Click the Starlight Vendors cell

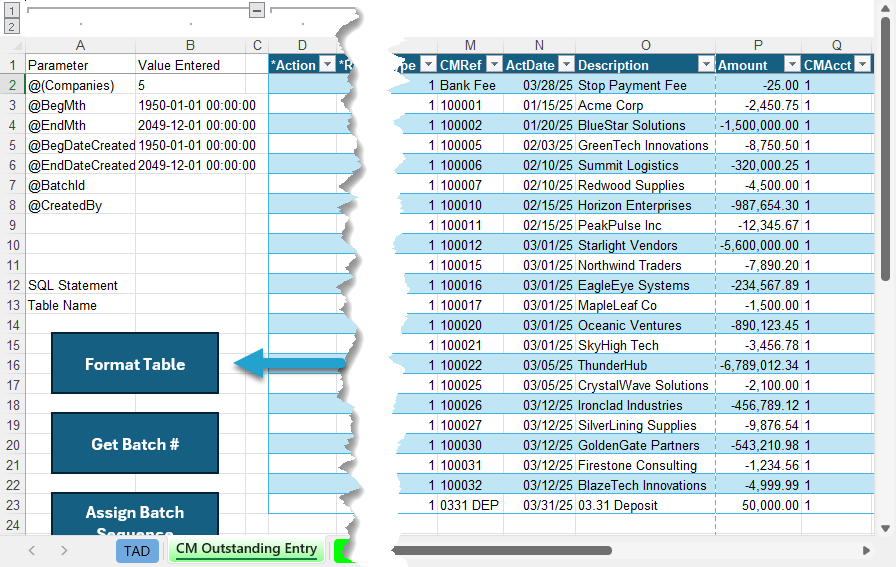point(645,245)
